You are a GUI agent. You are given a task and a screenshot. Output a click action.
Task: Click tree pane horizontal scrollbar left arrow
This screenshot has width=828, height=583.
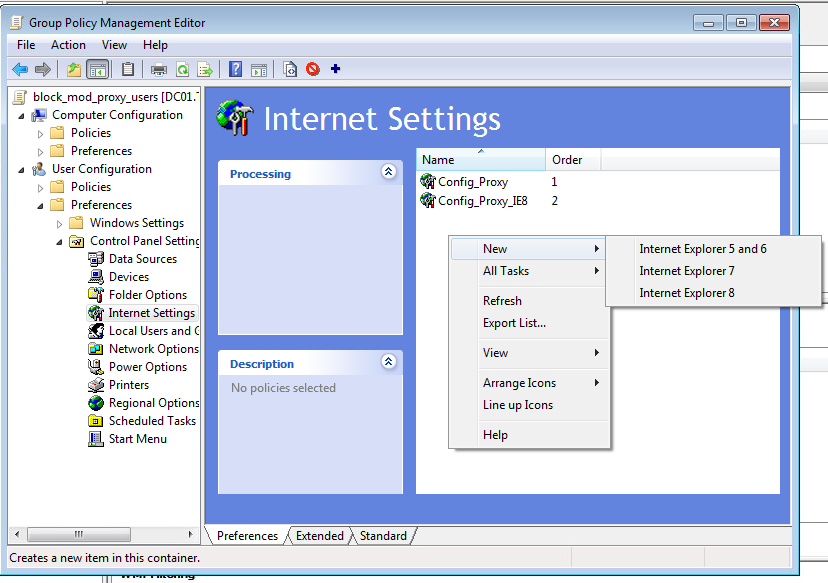click(x=17, y=534)
